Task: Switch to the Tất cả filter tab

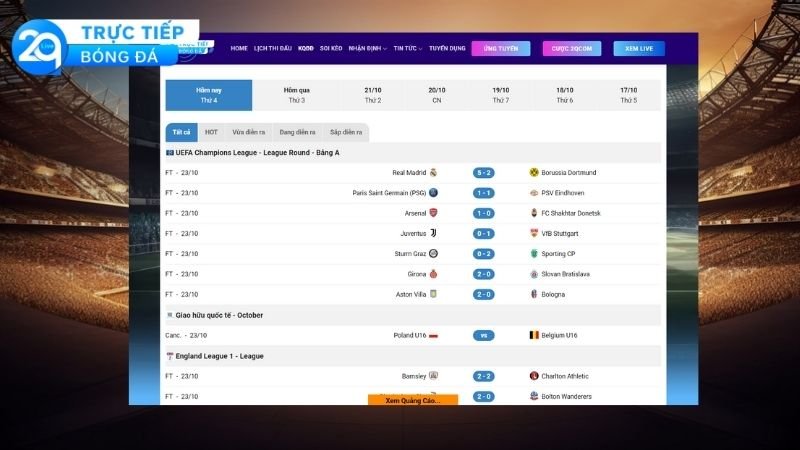Action: click(x=181, y=132)
